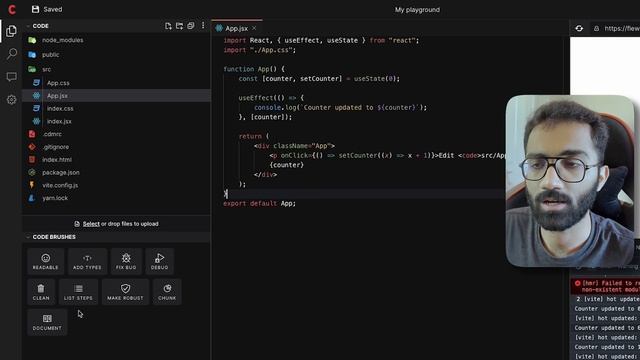Click the Collapse All folders icon

pyautogui.click(x=191, y=26)
